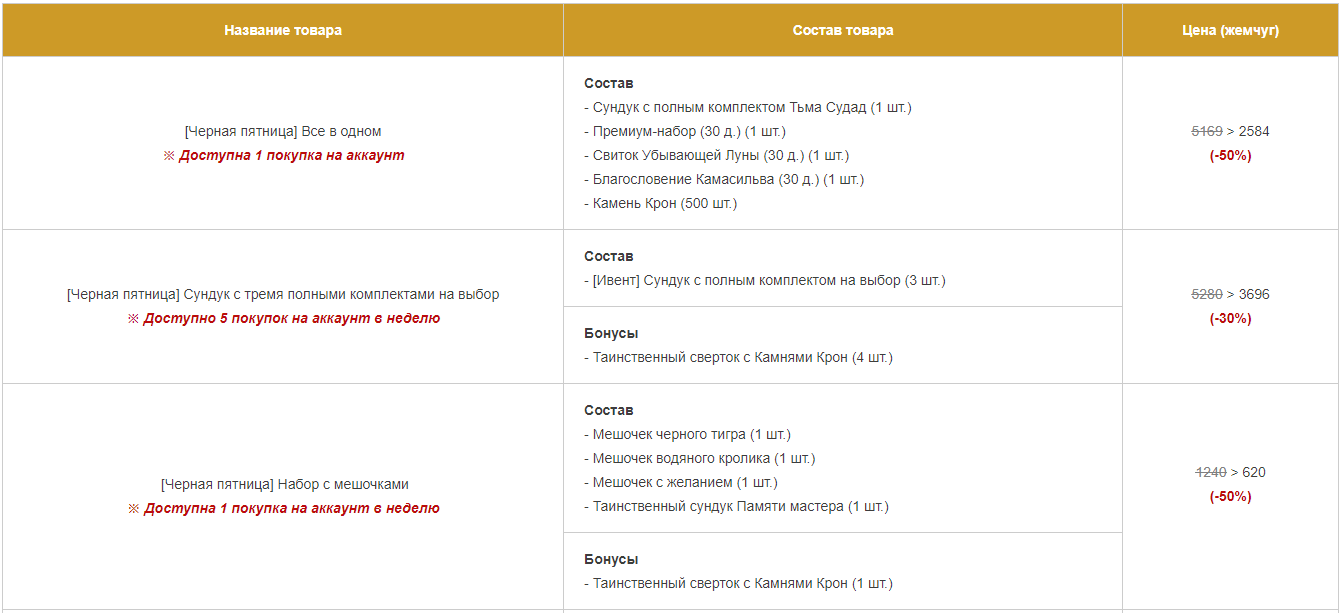Viewport: 1342px width, 613px height.
Task: Click 'Таинственный сундук Памяти мастера' line
Action: click(736, 506)
